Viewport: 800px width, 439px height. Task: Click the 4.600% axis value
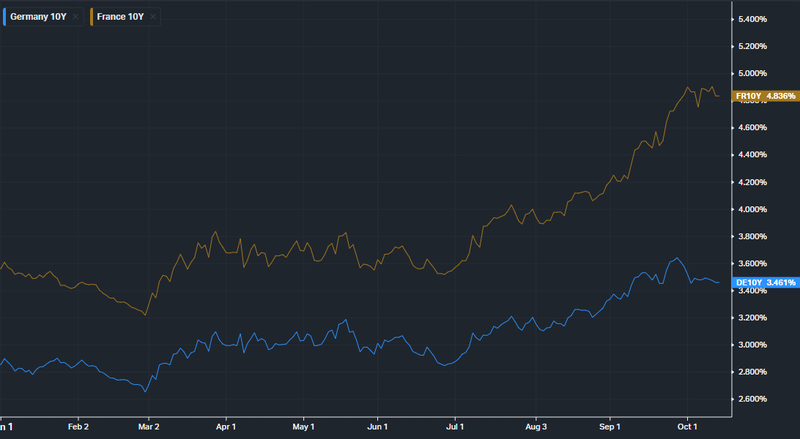752,128
